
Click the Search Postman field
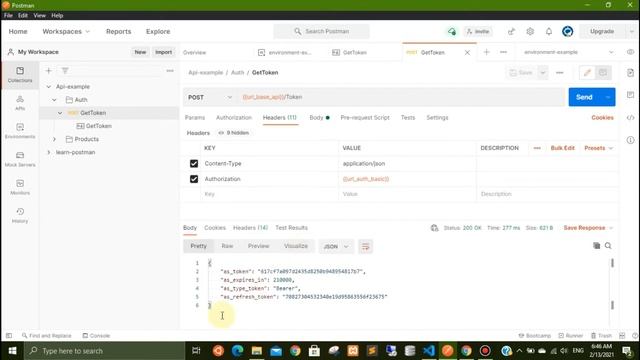pos(322,31)
